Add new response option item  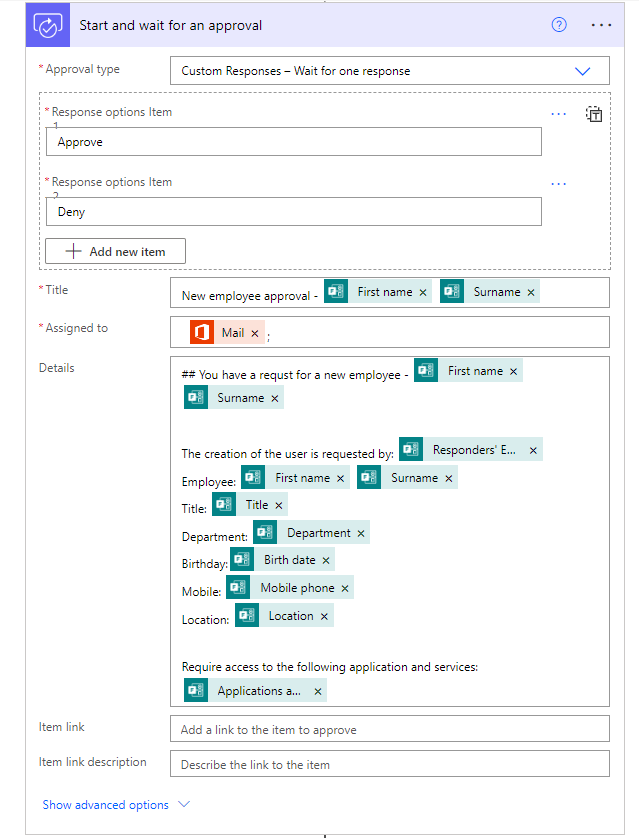coord(115,251)
